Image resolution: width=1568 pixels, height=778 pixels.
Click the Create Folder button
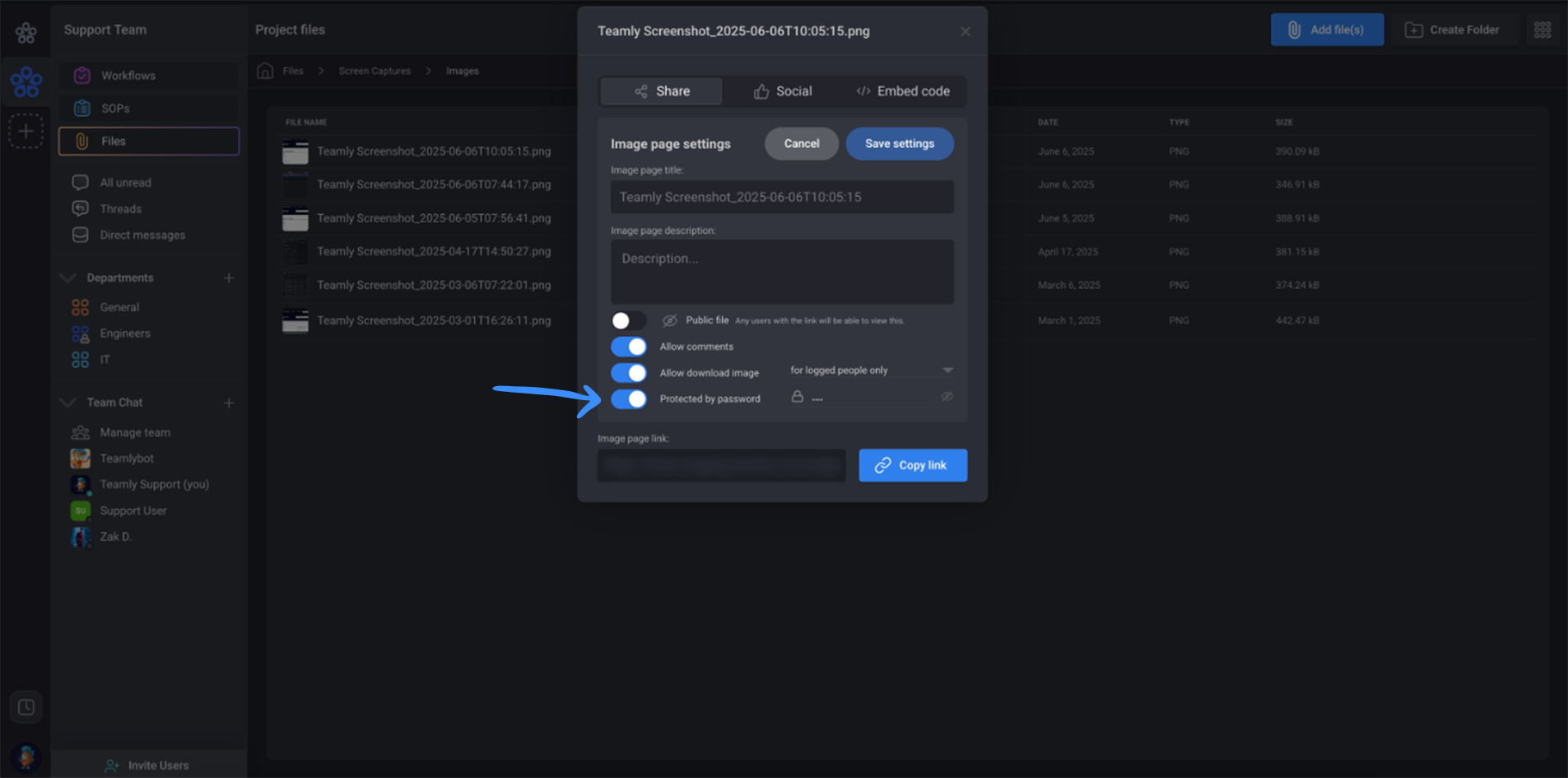[1453, 30]
